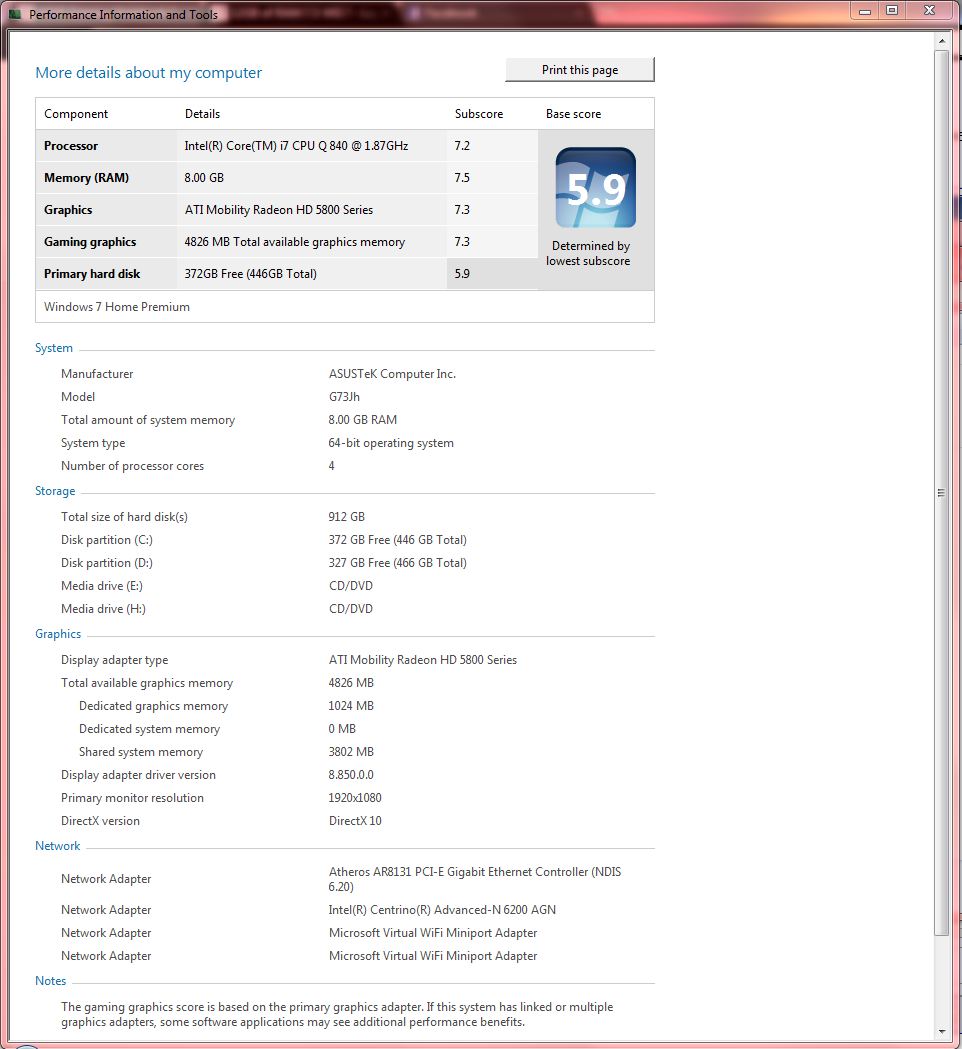
Task: Select the Memory (RAM) row label
Action: (86, 178)
